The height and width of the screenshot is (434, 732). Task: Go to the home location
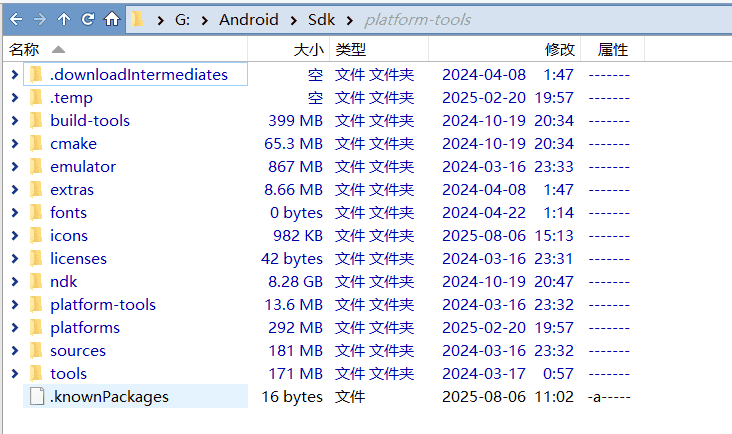(x=112, y=19)
